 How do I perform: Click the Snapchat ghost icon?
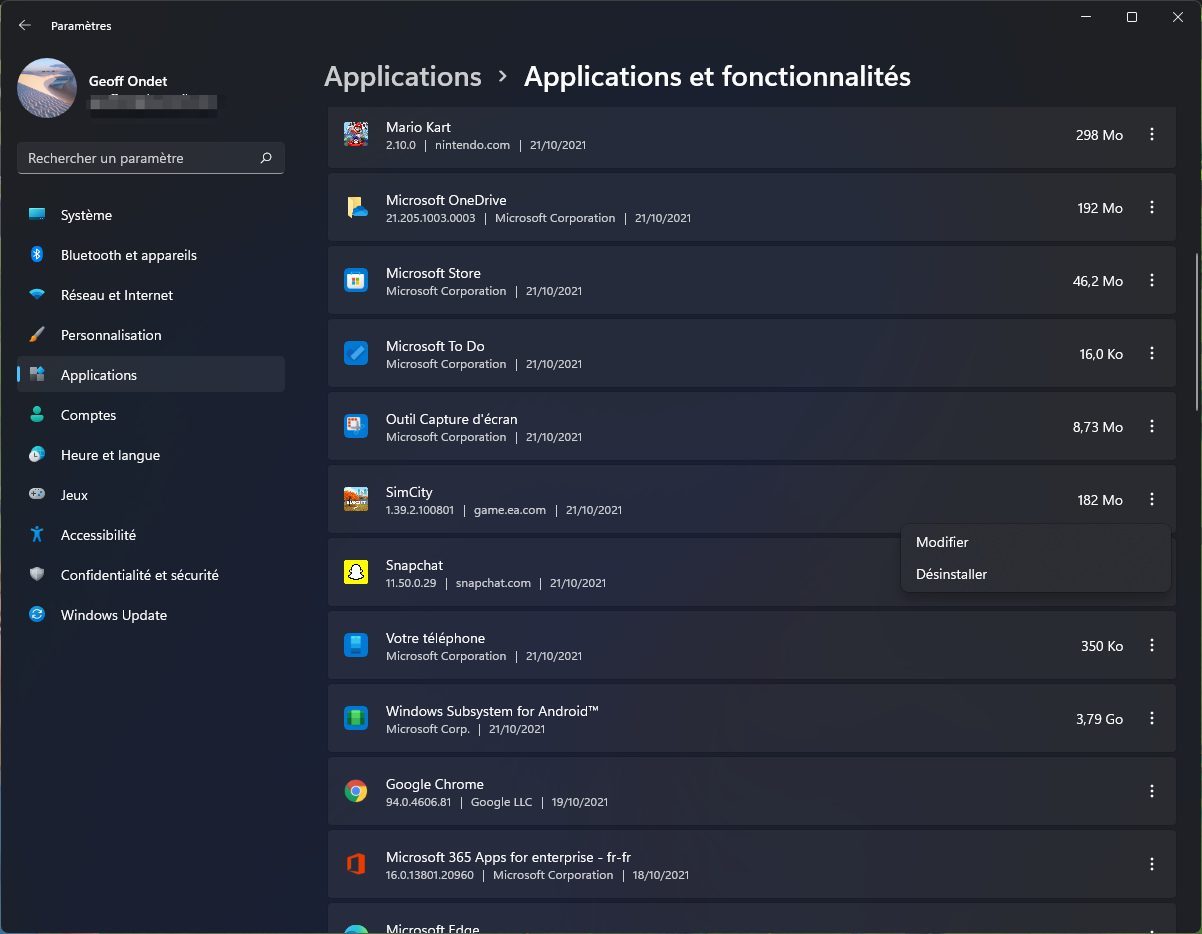click(355, 573)
